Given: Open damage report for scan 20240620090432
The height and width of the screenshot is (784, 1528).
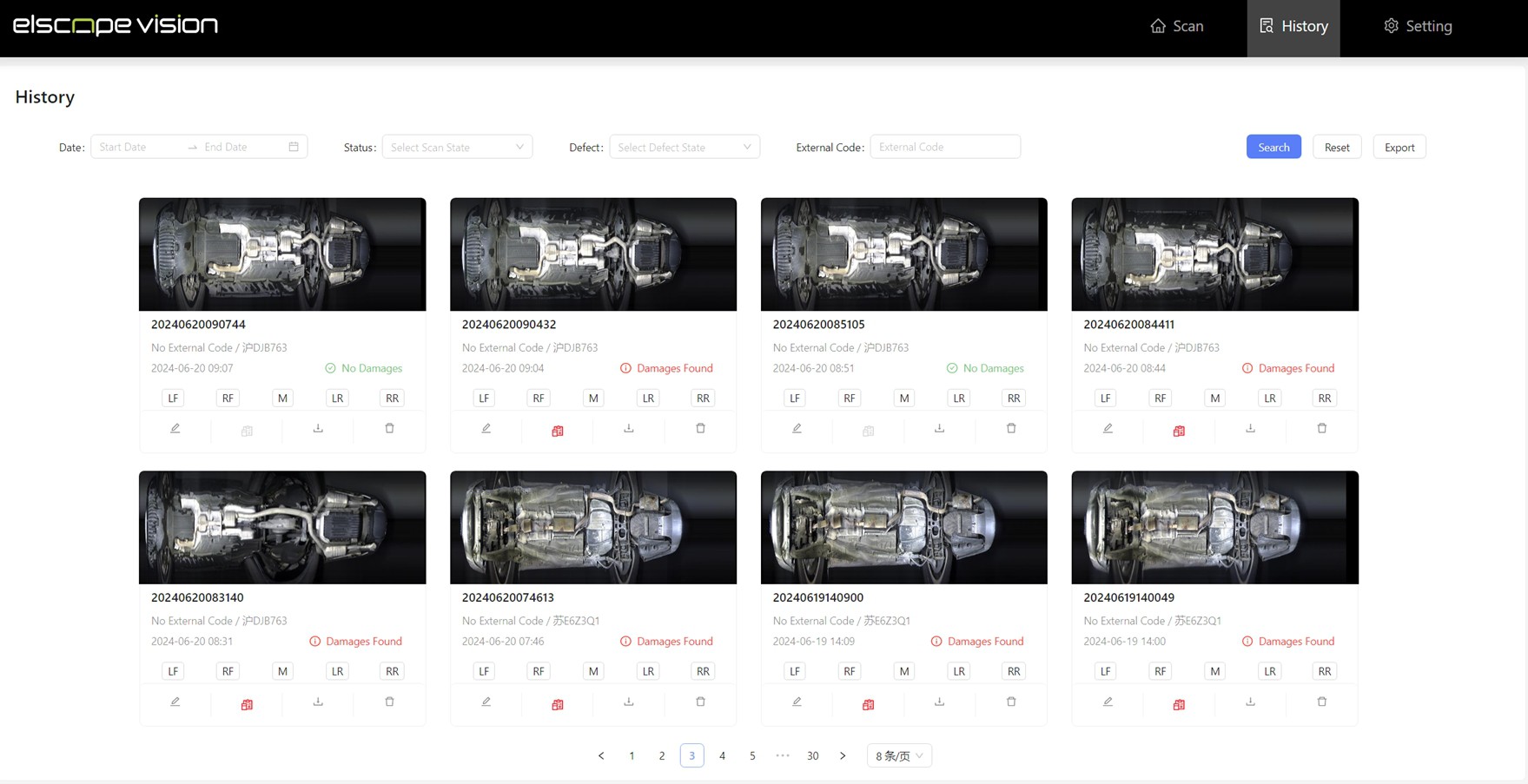Looking at the screenshot, I should tap(558, 431).
